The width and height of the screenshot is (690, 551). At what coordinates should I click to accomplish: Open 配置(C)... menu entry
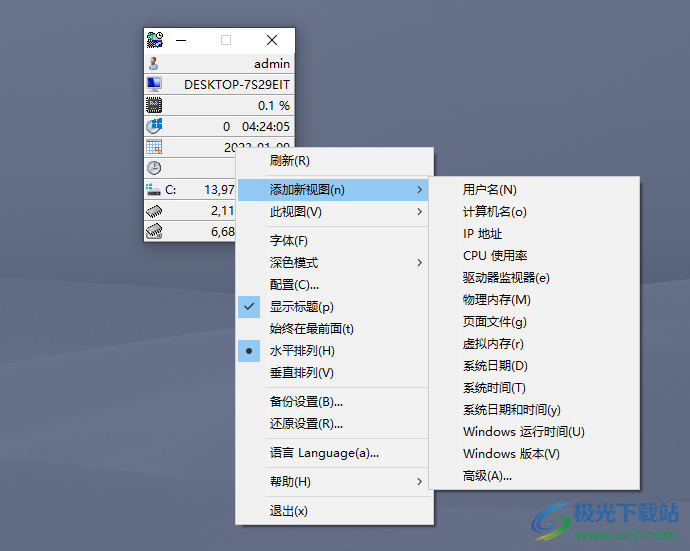[334, 285]
